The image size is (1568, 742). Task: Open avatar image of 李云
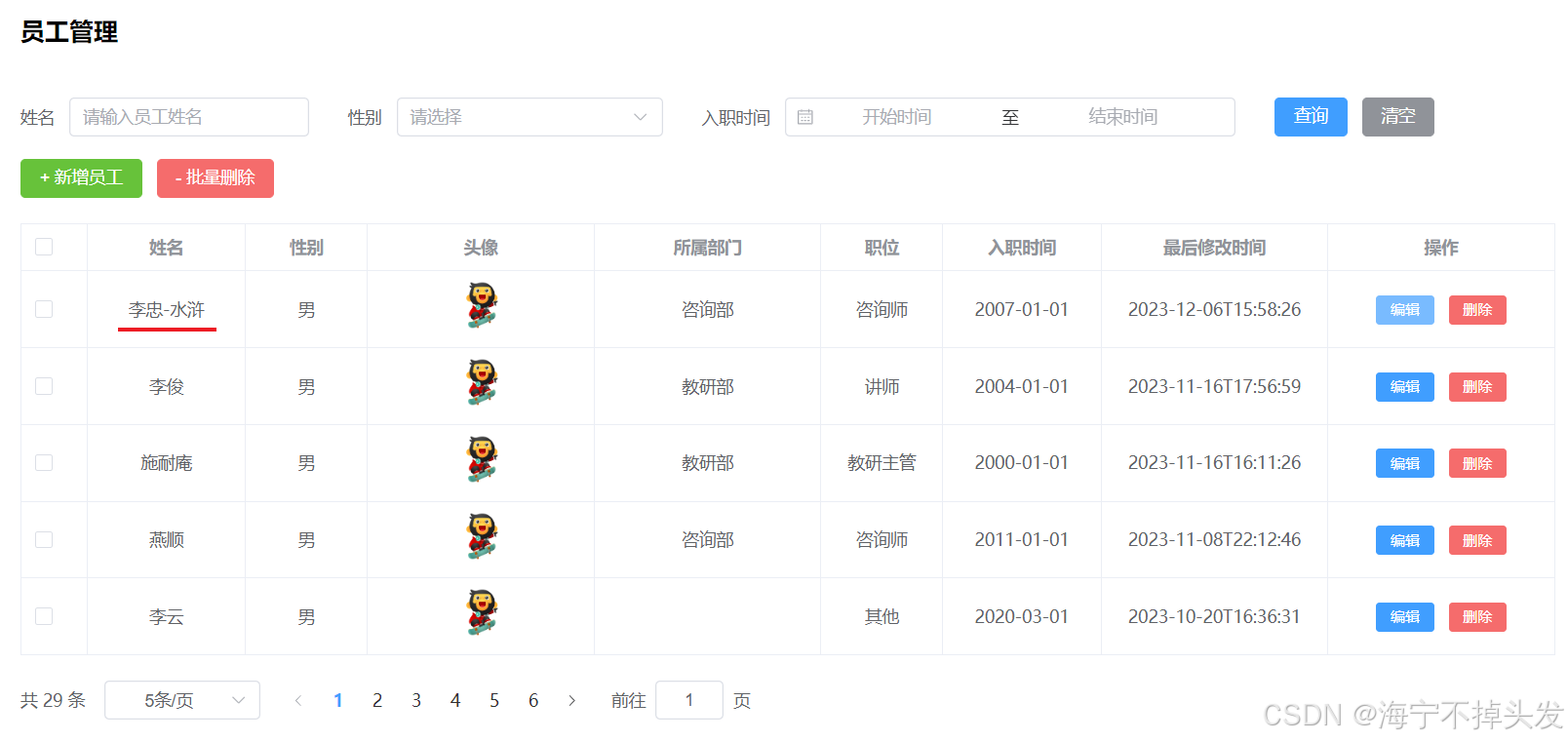482,612
